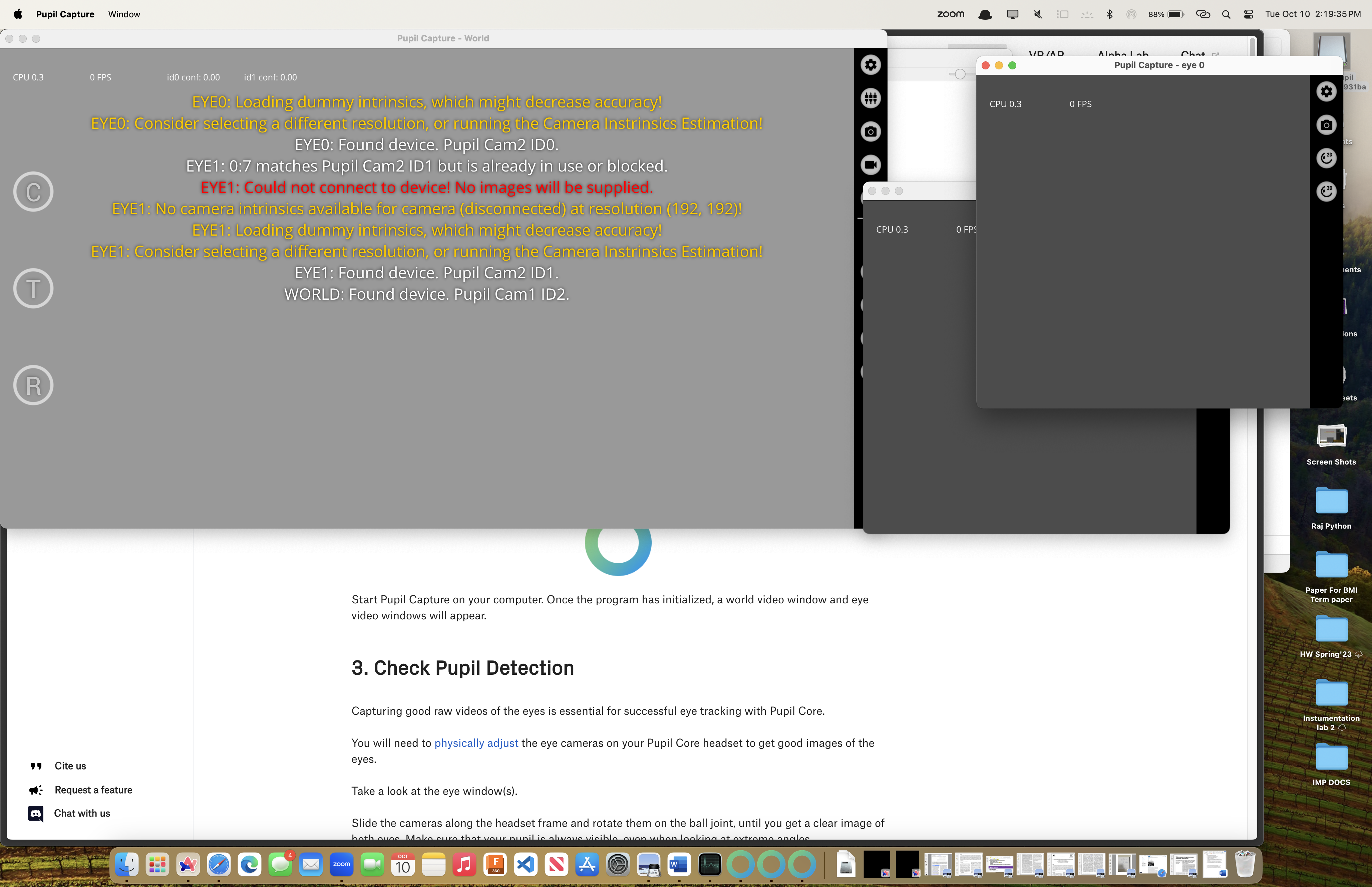Screen dimensions: 1372x887
Task: Open Microsoft Edge from the Dock
Action: [249, 865]
